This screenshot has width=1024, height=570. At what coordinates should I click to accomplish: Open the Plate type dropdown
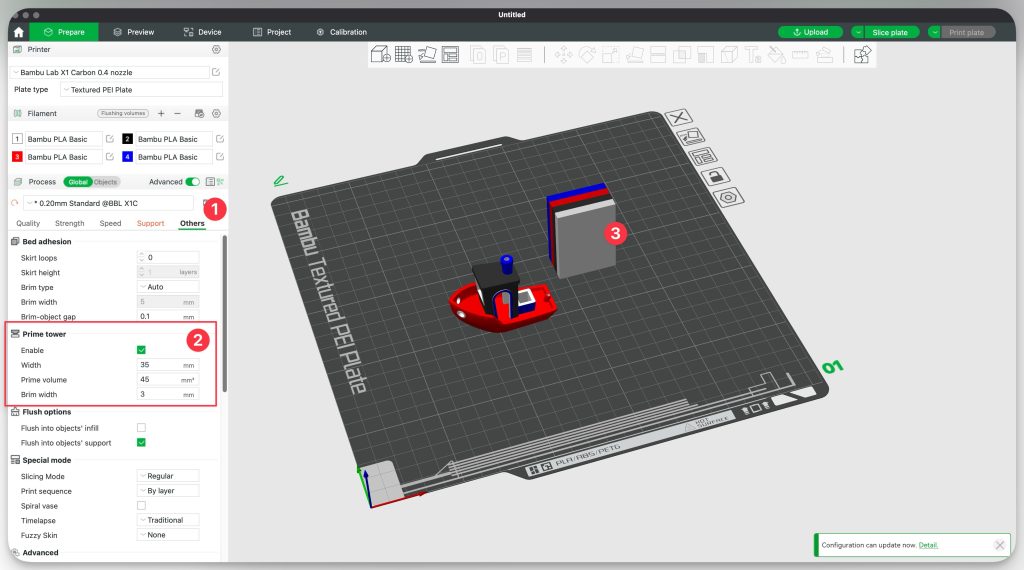(139, 90)
